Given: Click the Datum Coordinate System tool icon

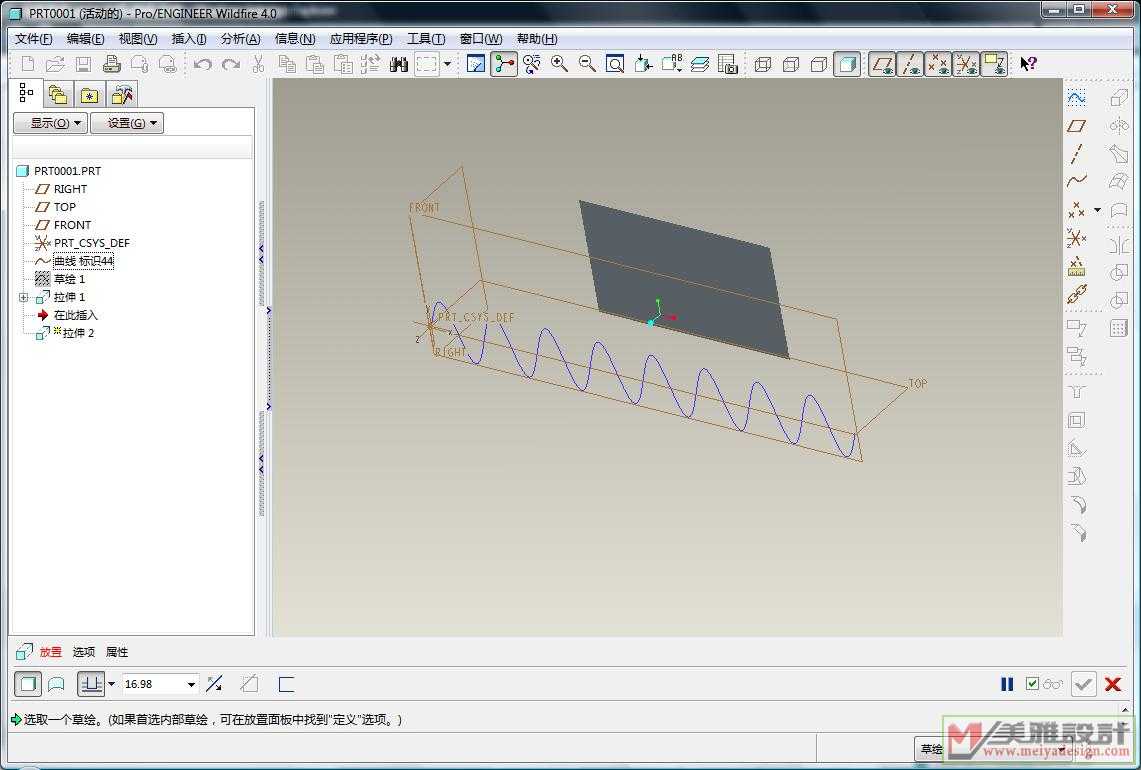Looking at the screenshot, I should pos(1076,238).
